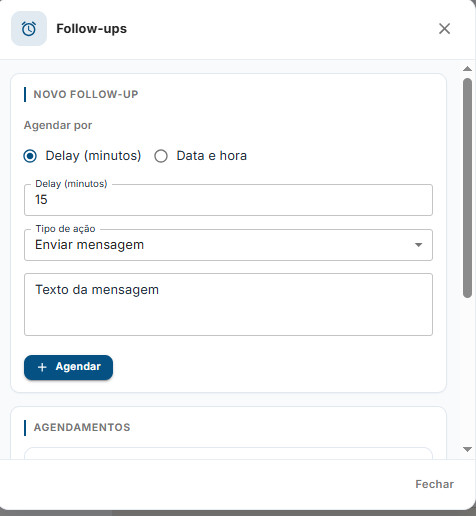Click the alarm clock Follow-ups icon
This screenshot has height=516, width=476.
pyautogui.click(x=29, y=29)
